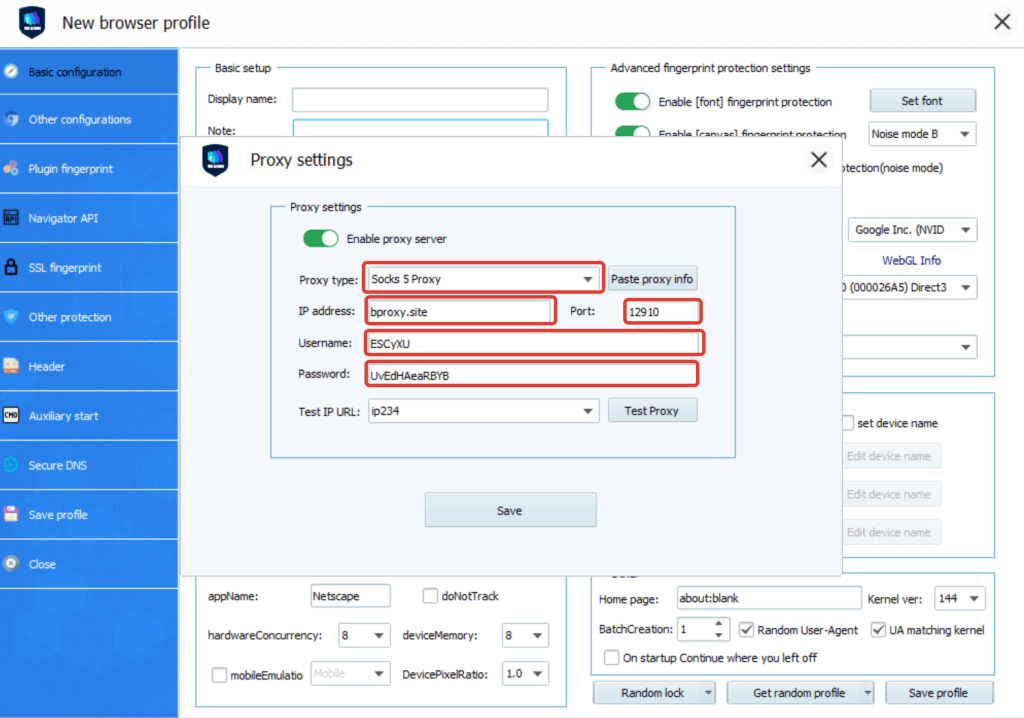Image resolution: width=1024 pixels, height=718 pixels.
Task: Click into the Password input field
Action: 530,375
